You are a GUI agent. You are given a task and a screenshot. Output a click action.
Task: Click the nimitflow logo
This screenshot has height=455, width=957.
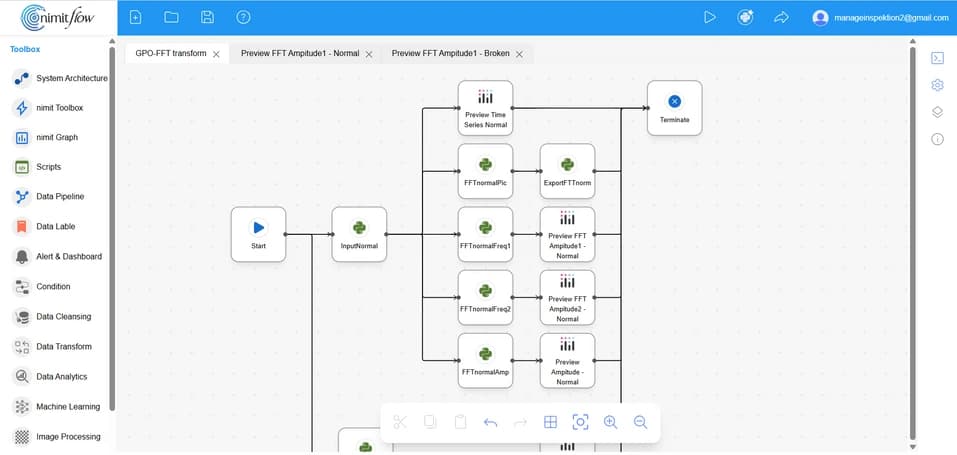tap(57, 18)
